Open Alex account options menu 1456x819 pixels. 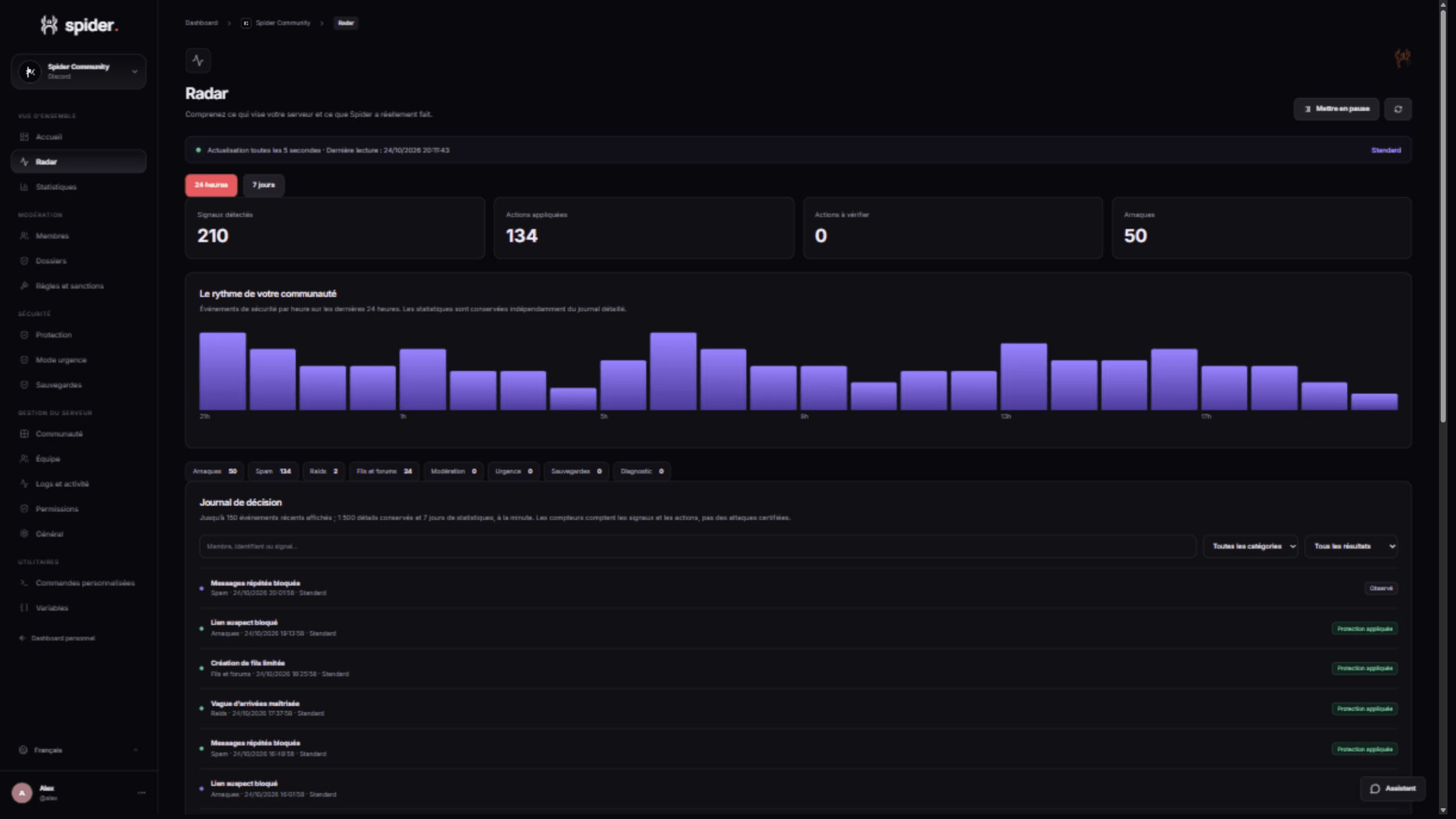pyautogui.click(x=141, y=792)
